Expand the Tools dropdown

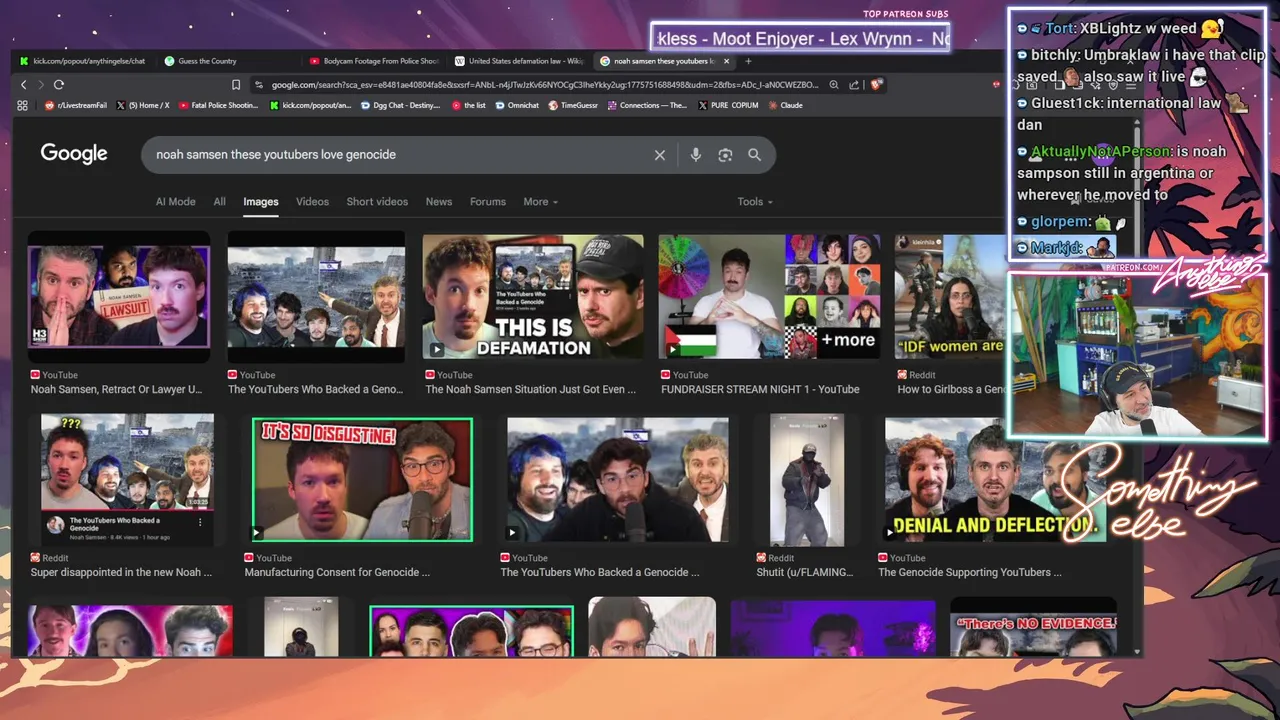point(755,202)
